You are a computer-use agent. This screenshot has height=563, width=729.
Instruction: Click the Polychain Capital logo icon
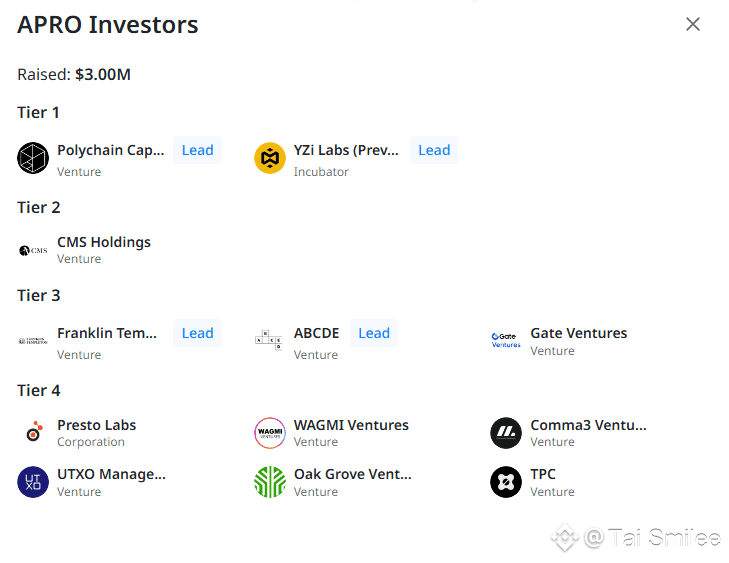[x=33, y=158]
